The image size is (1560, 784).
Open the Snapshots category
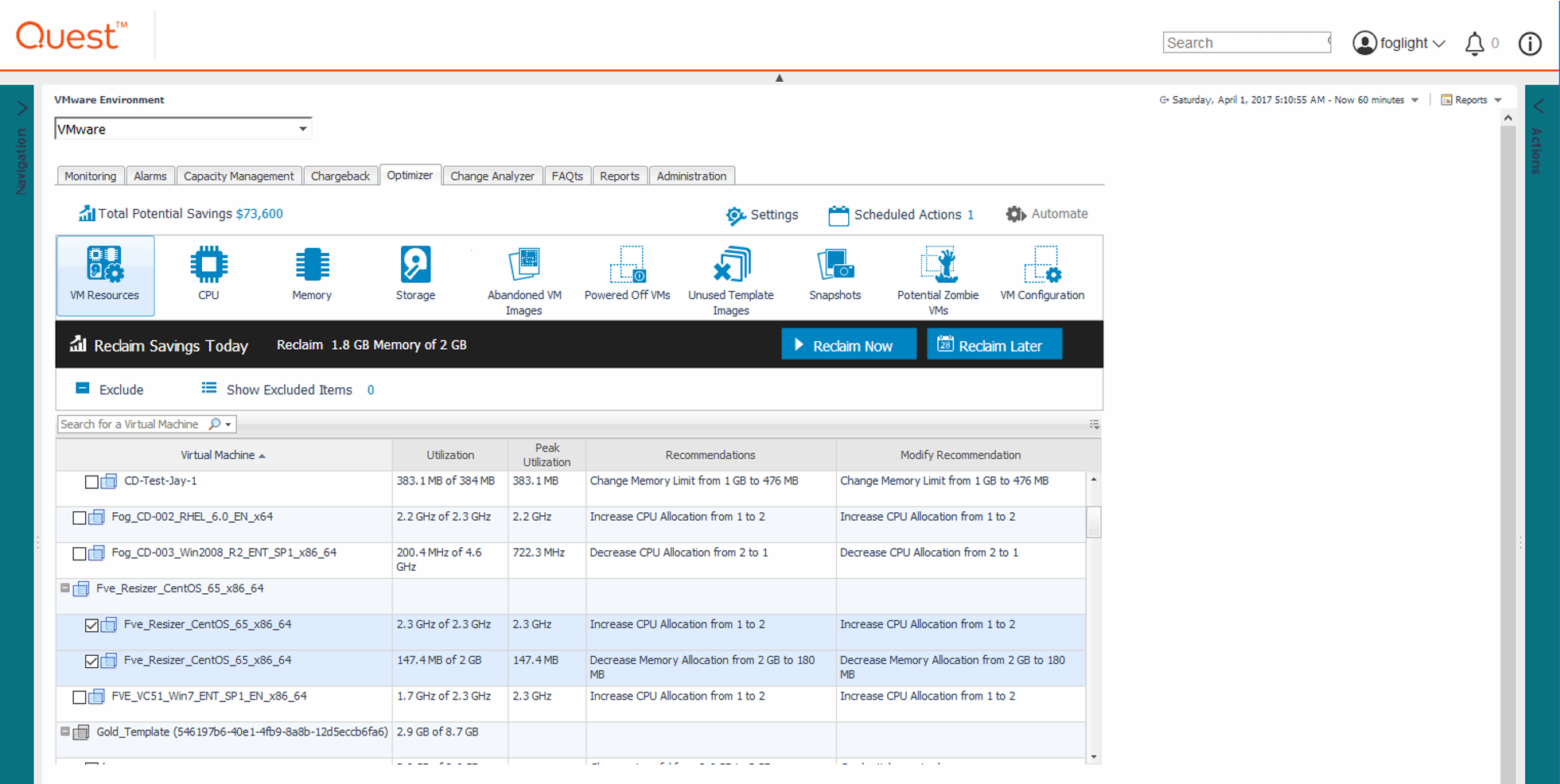click(835, 275)
